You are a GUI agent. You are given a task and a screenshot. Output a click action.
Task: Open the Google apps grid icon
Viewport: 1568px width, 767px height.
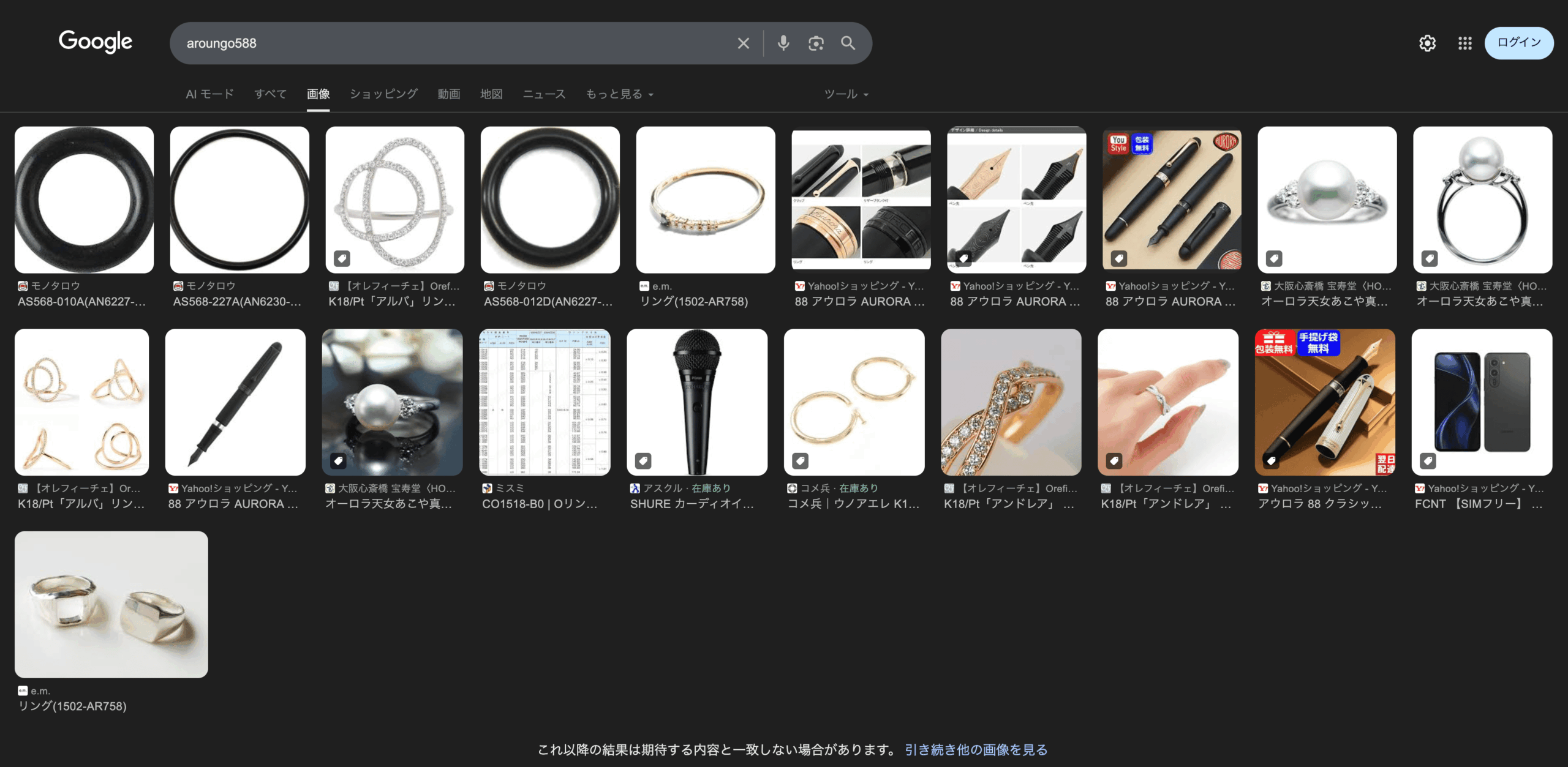click(x=1464, y=43)
